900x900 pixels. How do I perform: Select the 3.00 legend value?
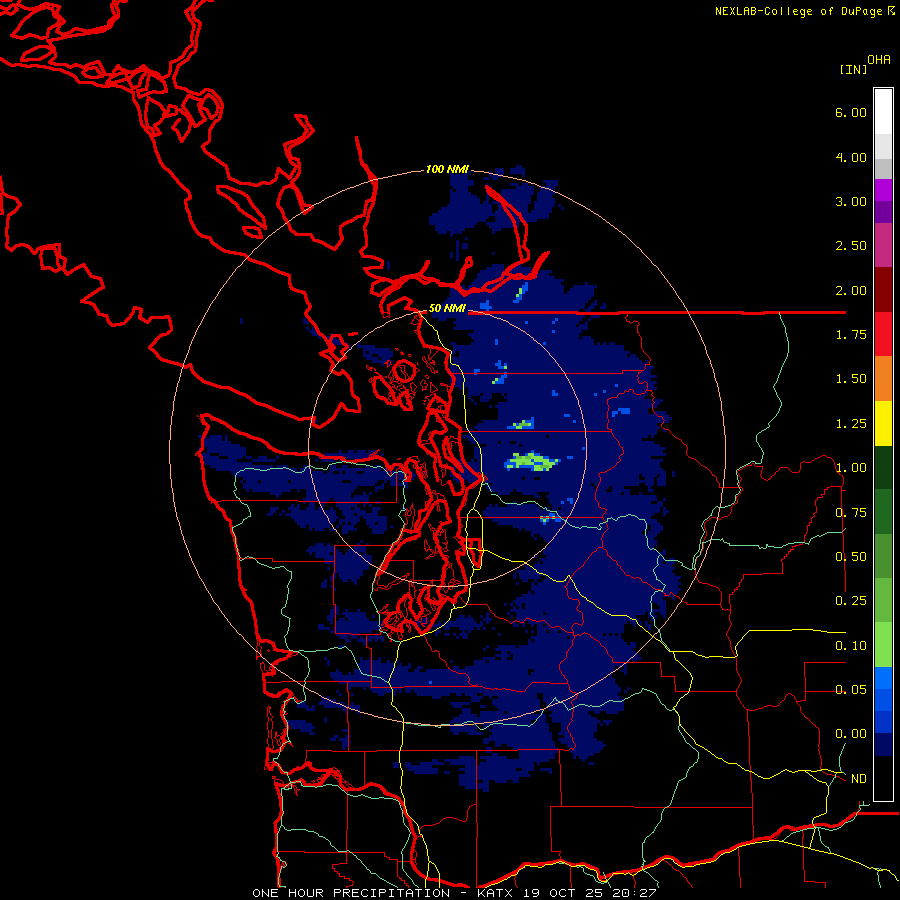(x=851, y=201)
